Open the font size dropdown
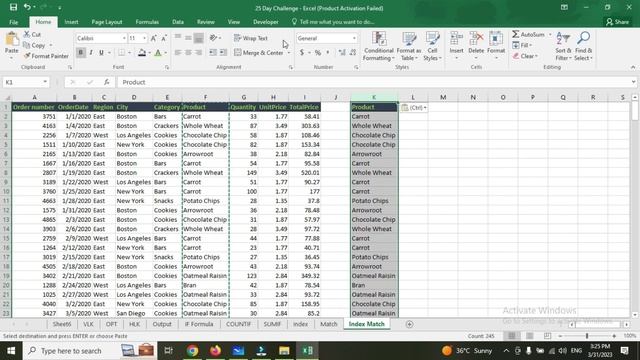 144,38
